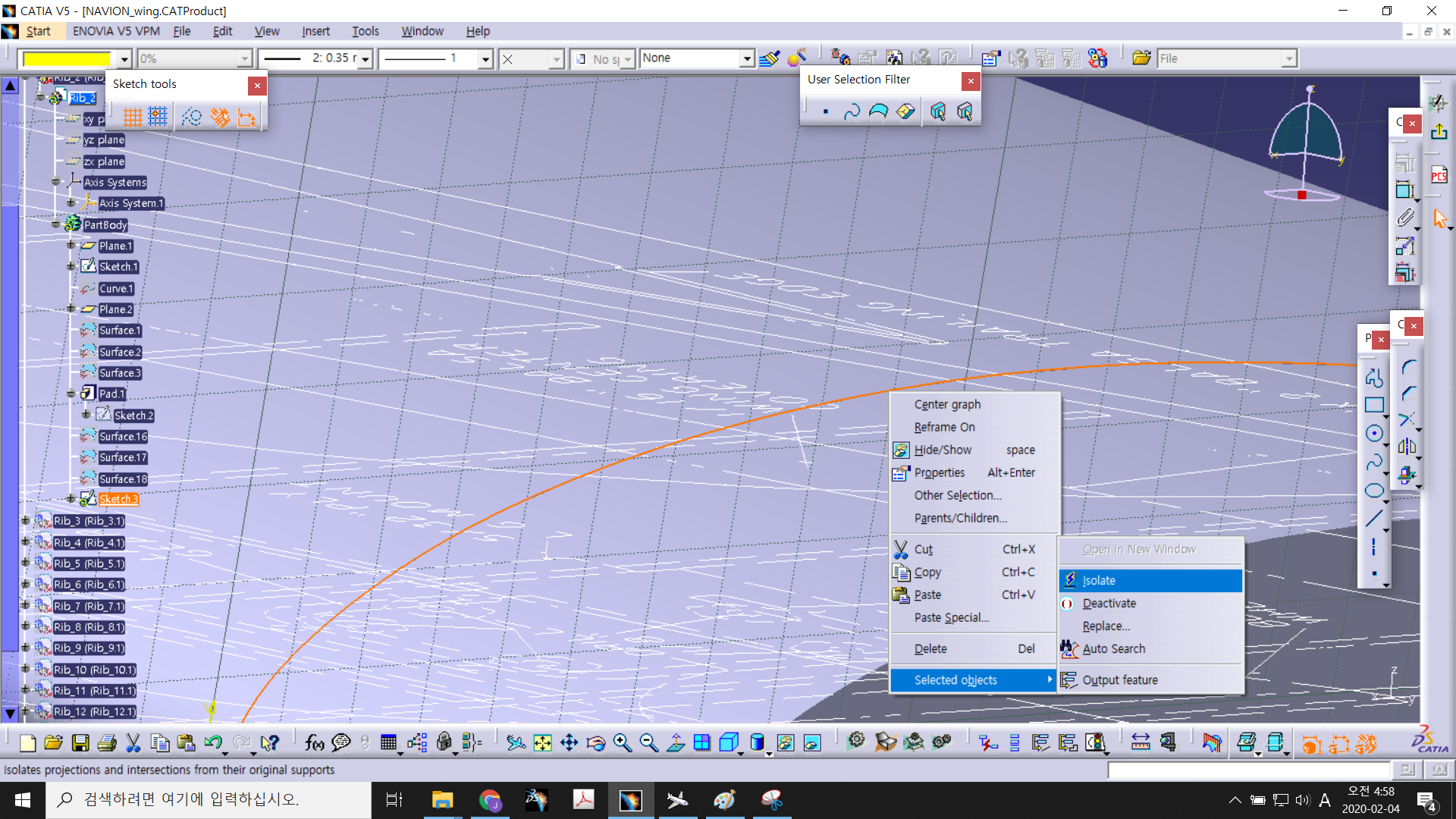The height and width of the screenshot is (819, 1456).
Task: Toggle Snap to Point in Sketch tools
Action: click(x=158, y=117)
